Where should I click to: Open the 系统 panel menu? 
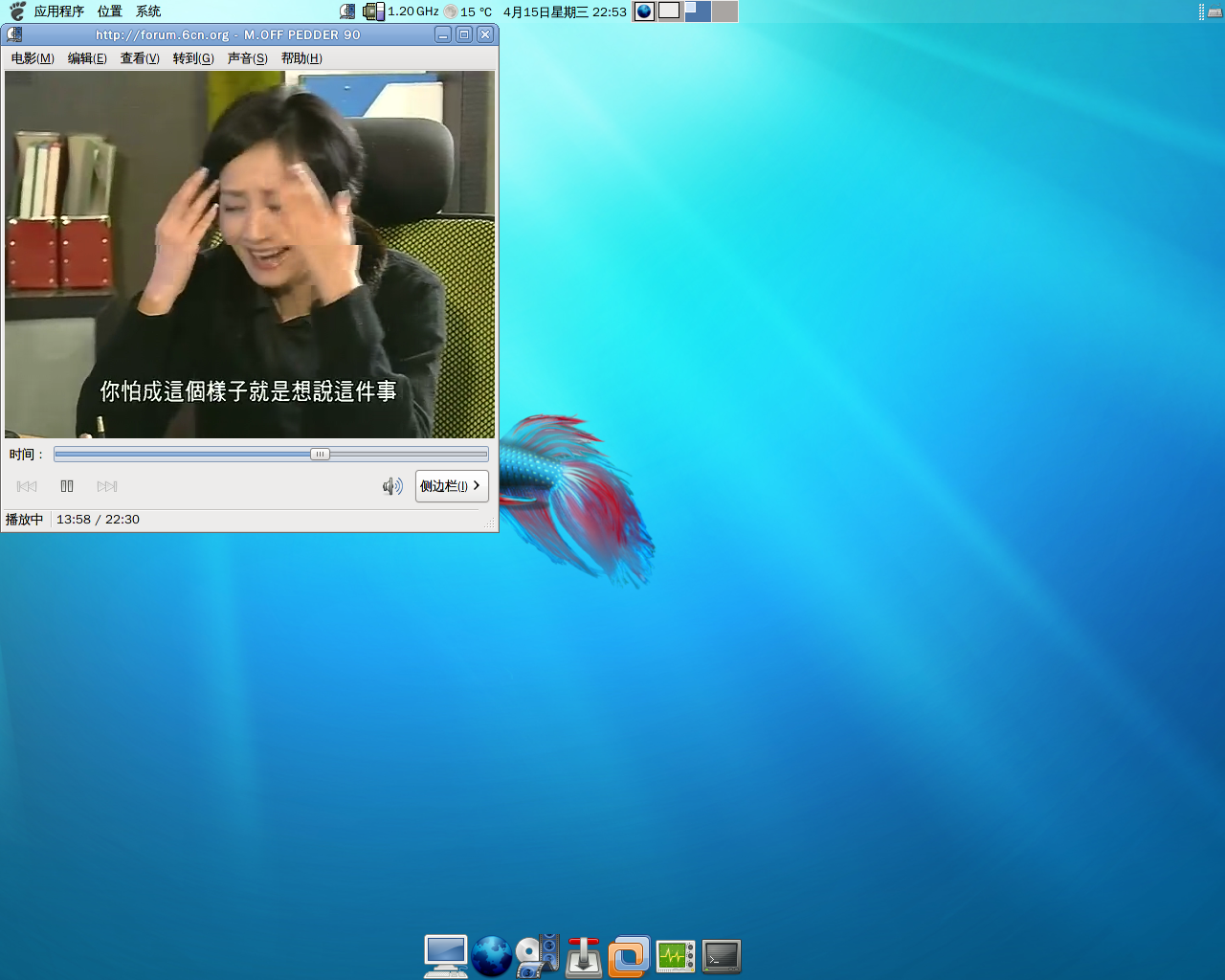148,11
